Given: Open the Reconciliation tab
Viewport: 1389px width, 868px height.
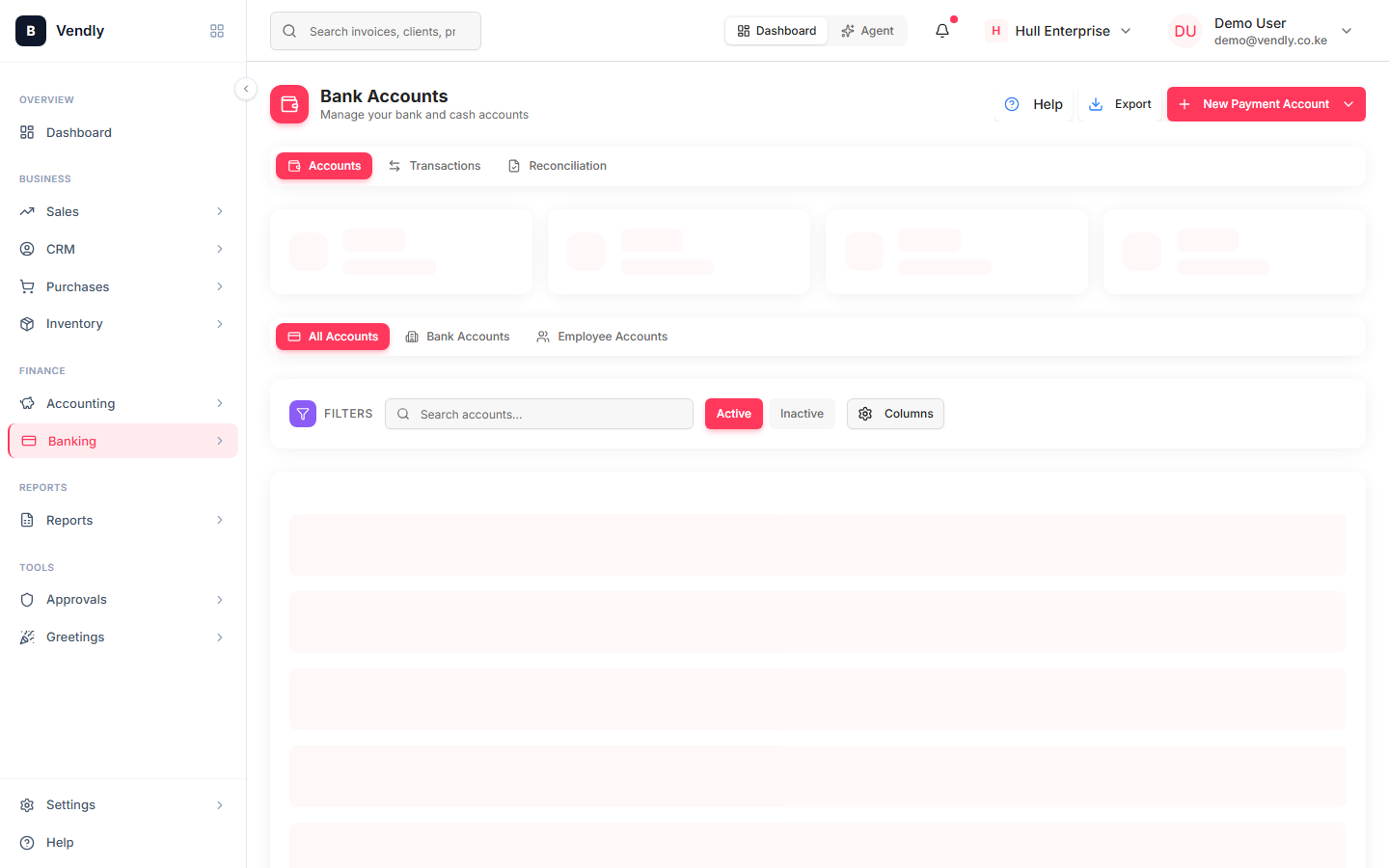Looking at the screenshot, I should tap(558, 166).
